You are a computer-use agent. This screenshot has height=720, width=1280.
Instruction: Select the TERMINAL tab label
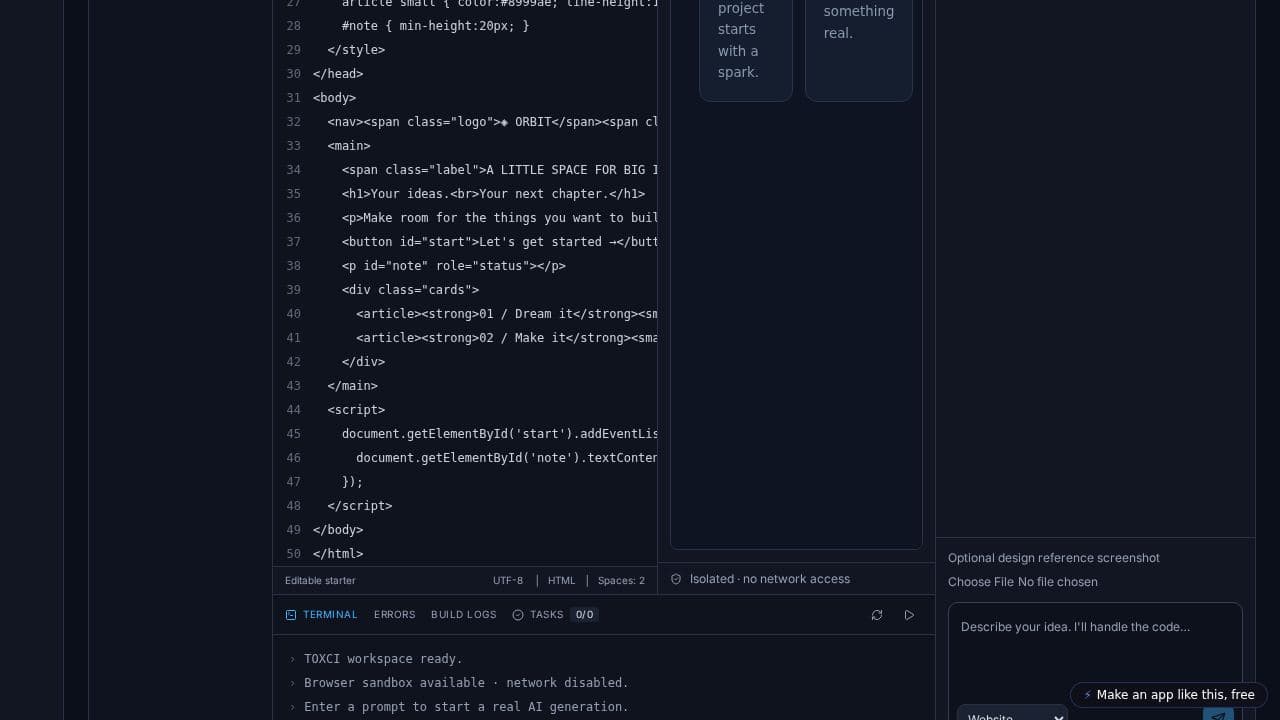tap(330, 615)
